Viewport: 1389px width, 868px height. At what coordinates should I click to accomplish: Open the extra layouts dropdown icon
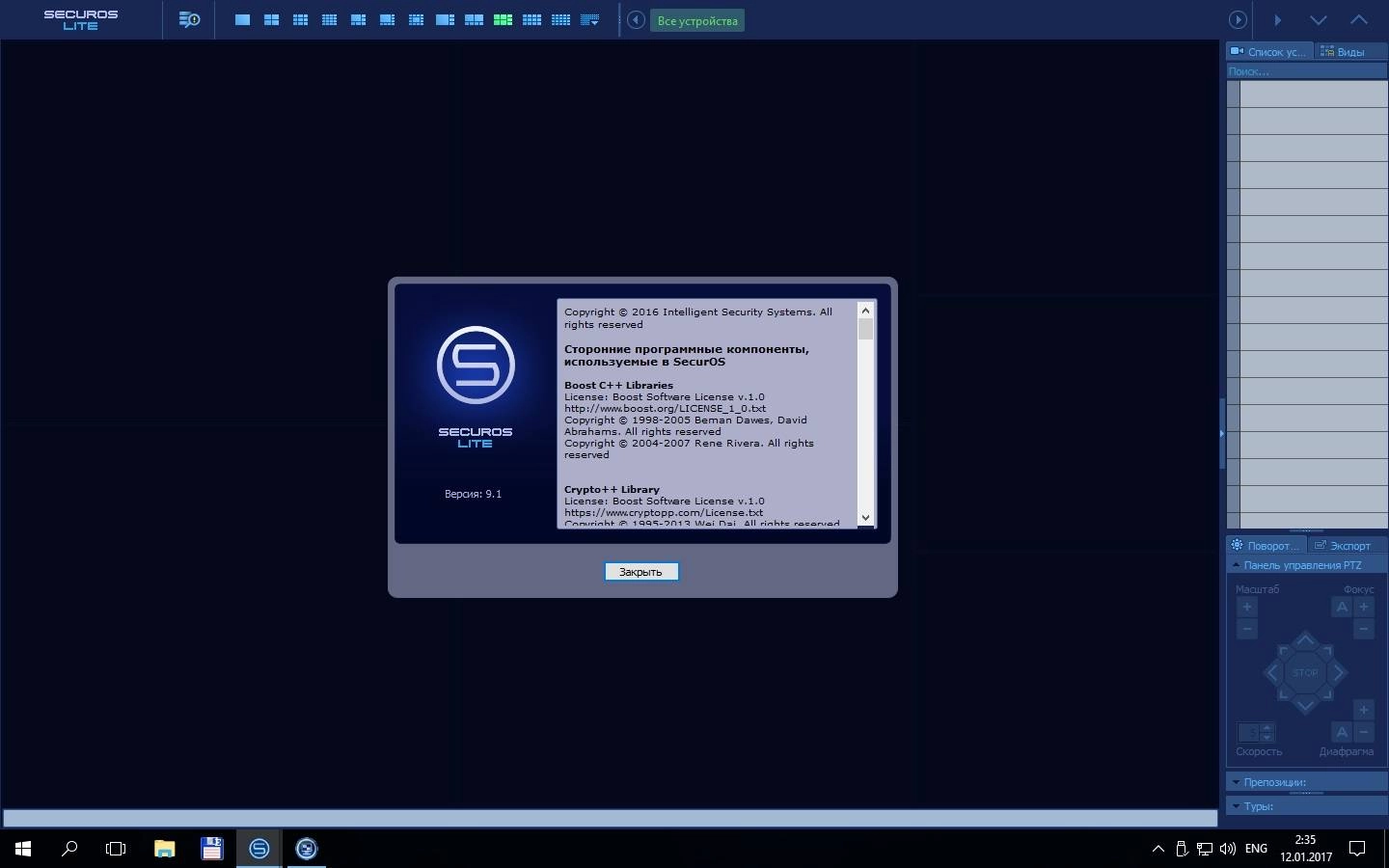tap(590, 19)
